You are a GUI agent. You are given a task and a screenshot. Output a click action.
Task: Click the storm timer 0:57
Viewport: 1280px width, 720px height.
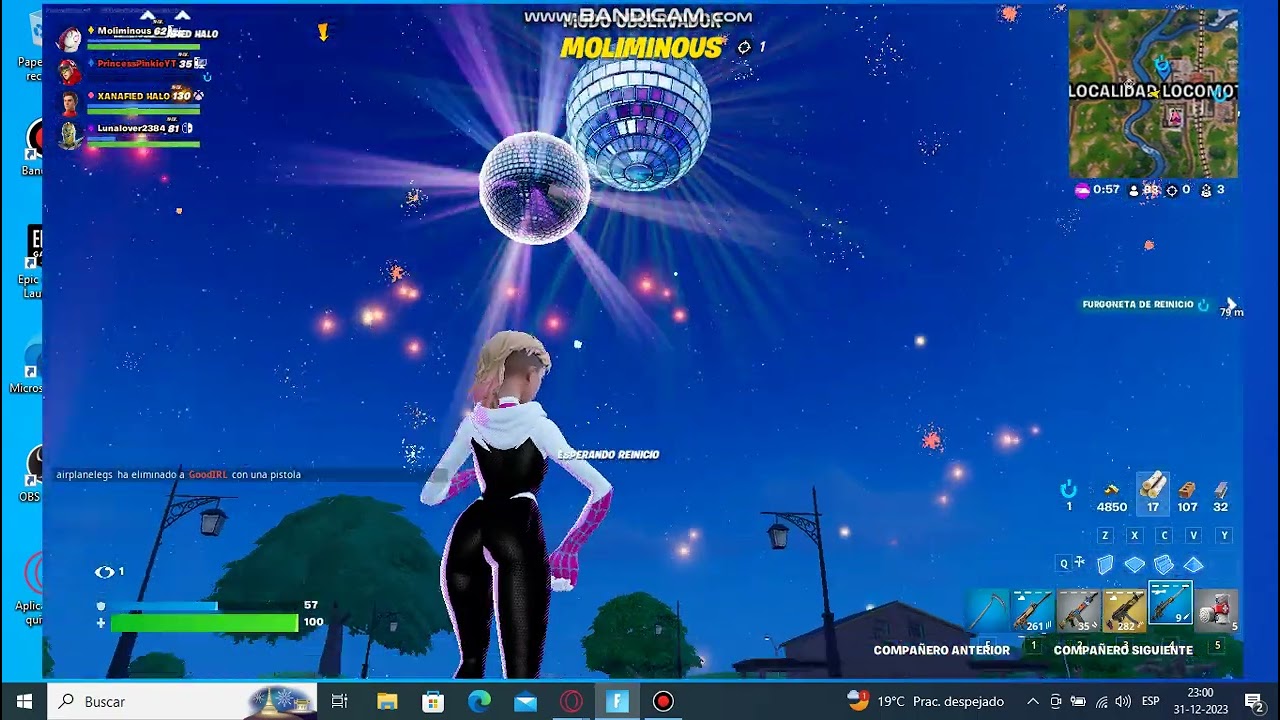click(x=1097, y=190)
